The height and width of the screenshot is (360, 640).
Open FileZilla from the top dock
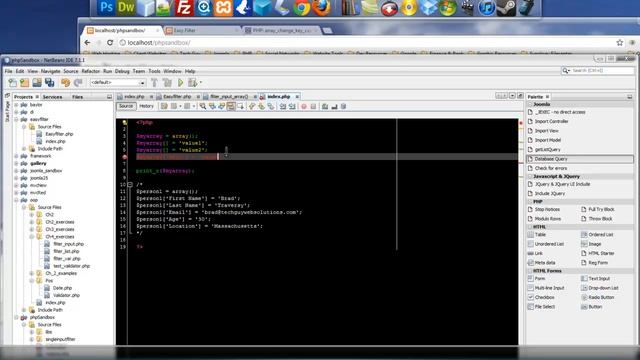pos(184,8)
